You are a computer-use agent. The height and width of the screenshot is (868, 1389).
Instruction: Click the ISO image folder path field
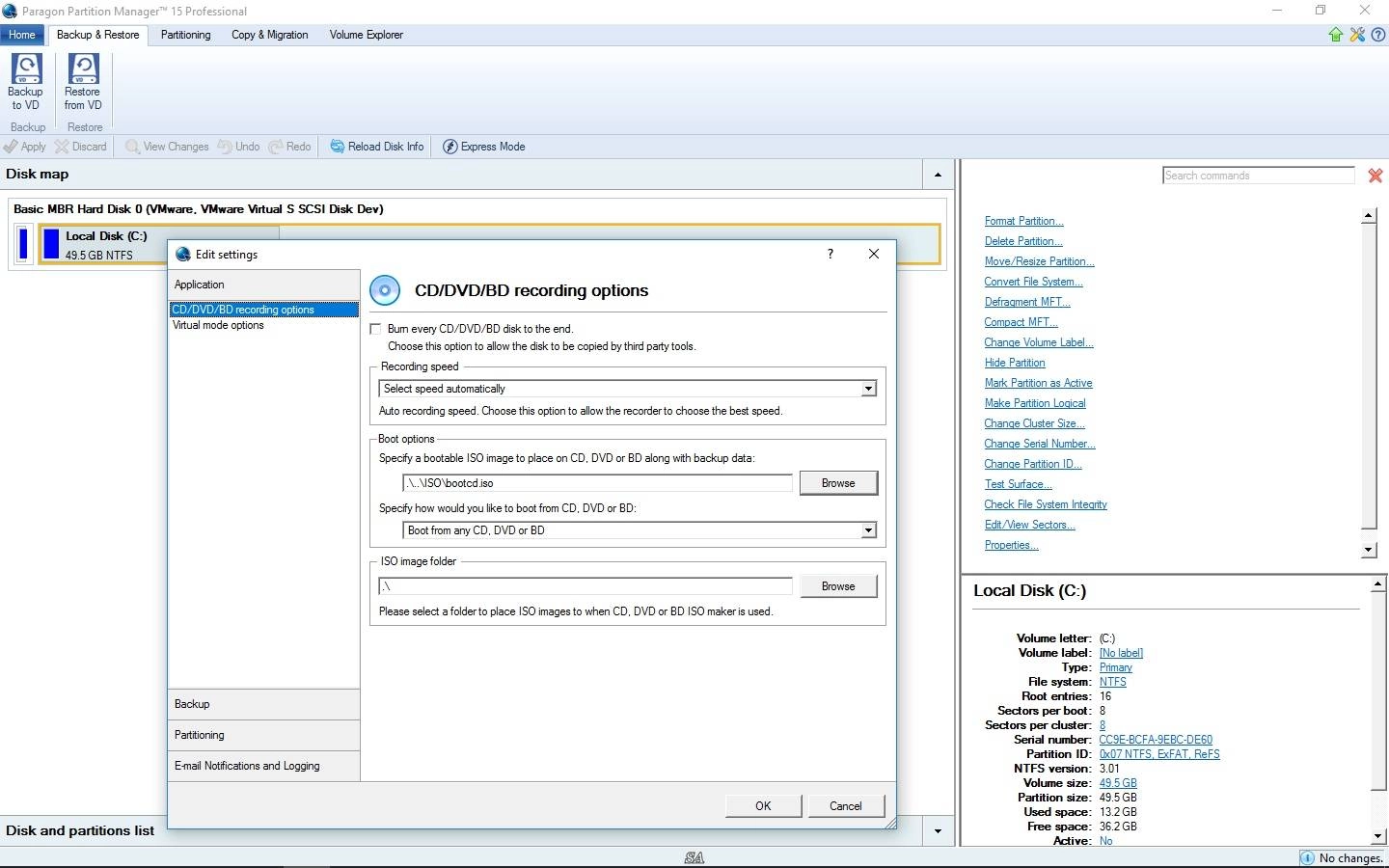[x=586, y=586]
